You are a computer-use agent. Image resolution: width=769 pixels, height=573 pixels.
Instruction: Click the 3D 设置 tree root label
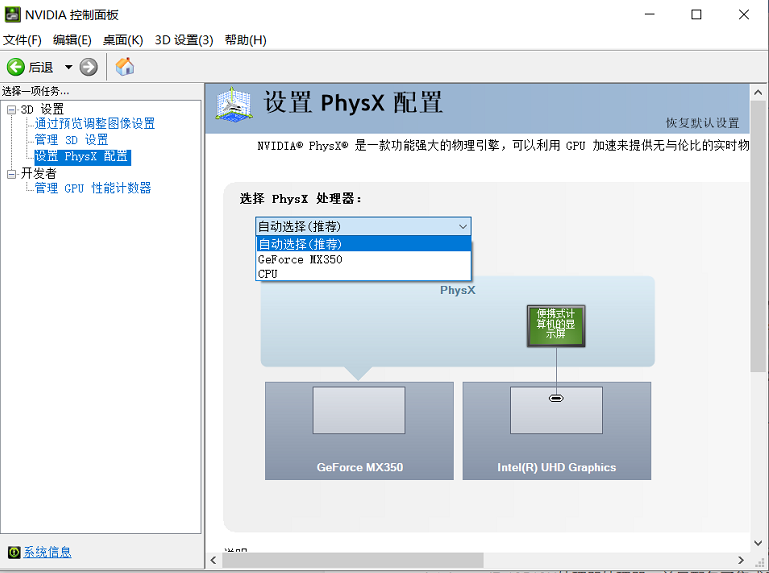42,109
